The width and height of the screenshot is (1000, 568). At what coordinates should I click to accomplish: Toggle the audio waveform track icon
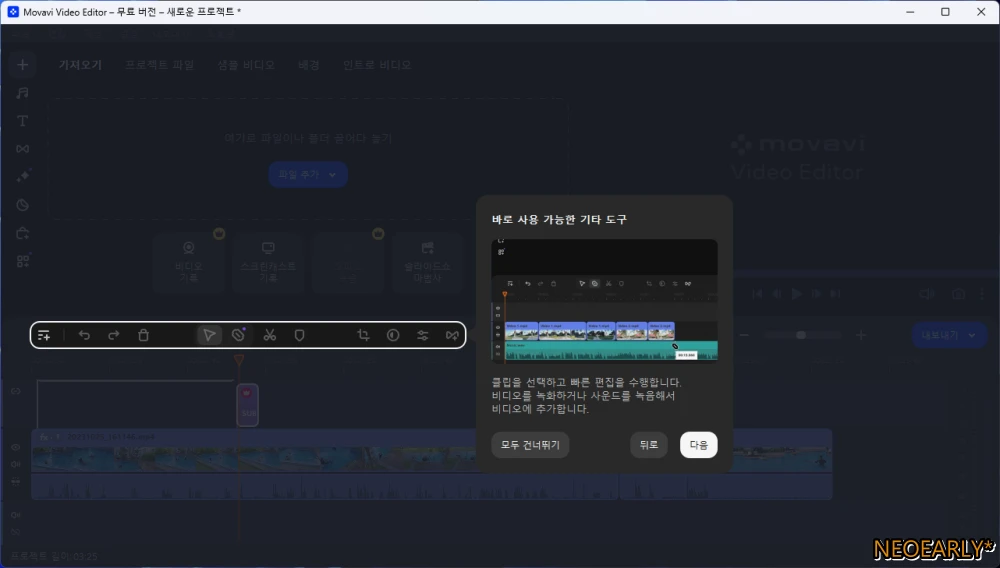[x=16, y=482]
